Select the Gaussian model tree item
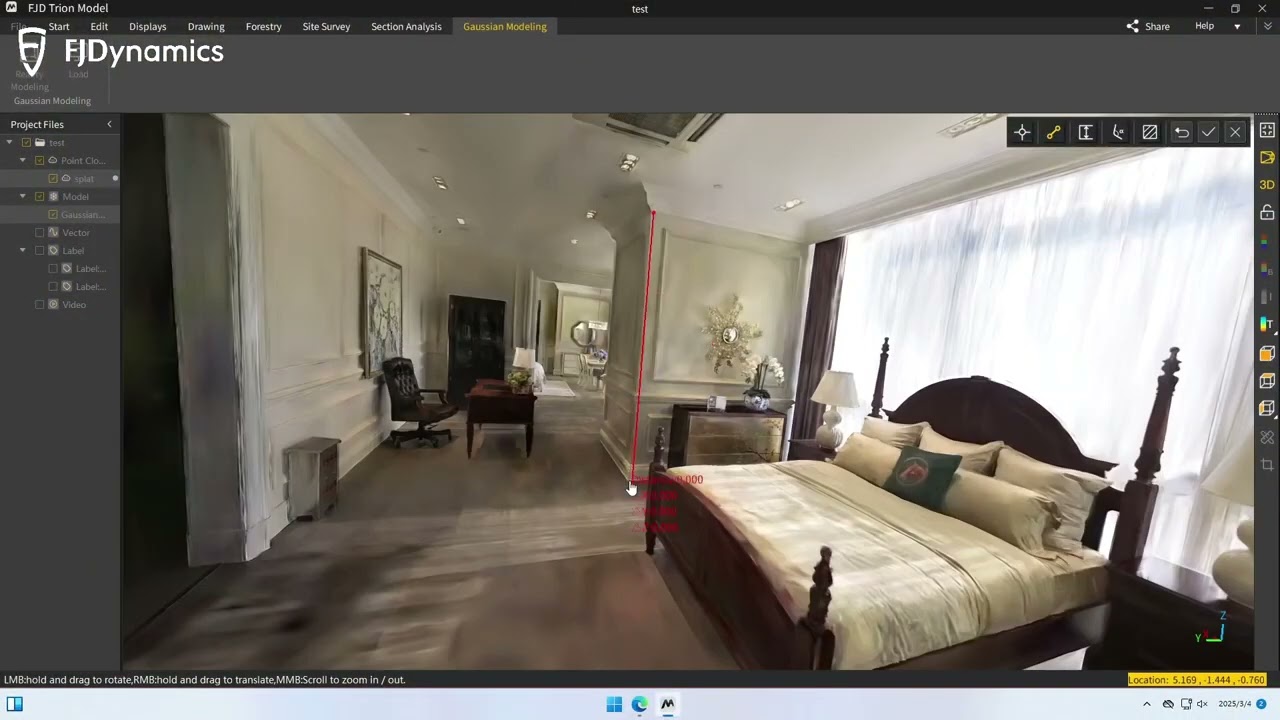 point(60,215)
